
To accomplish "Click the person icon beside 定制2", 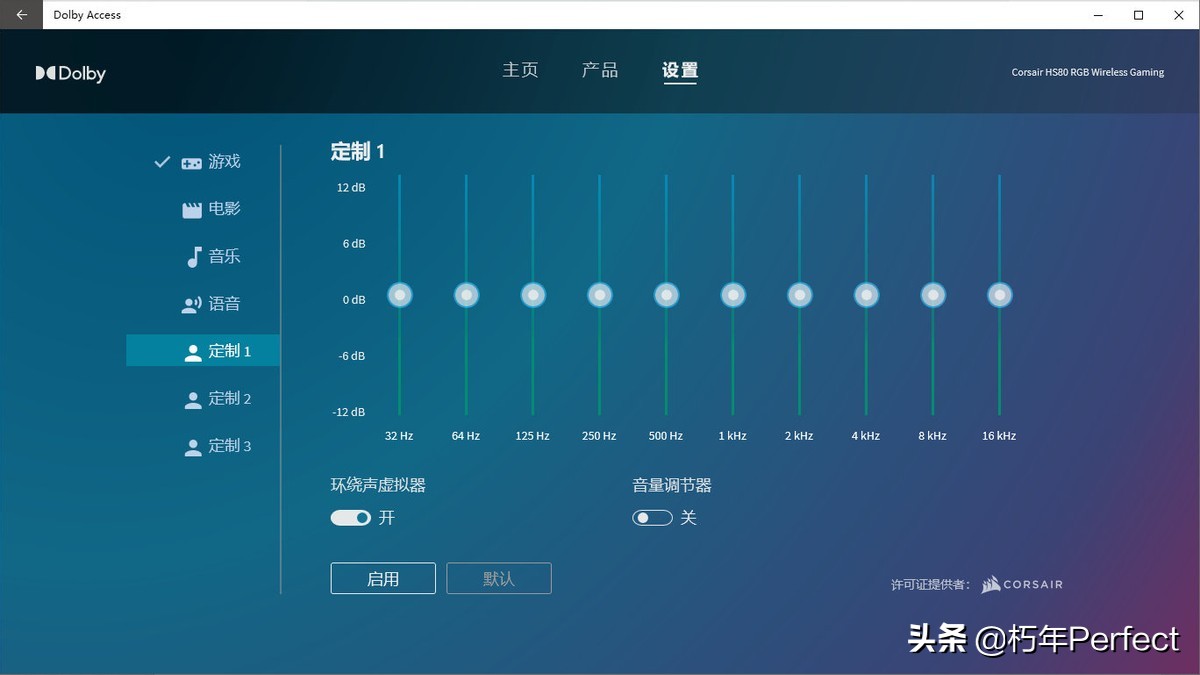I will coord(191,398).
